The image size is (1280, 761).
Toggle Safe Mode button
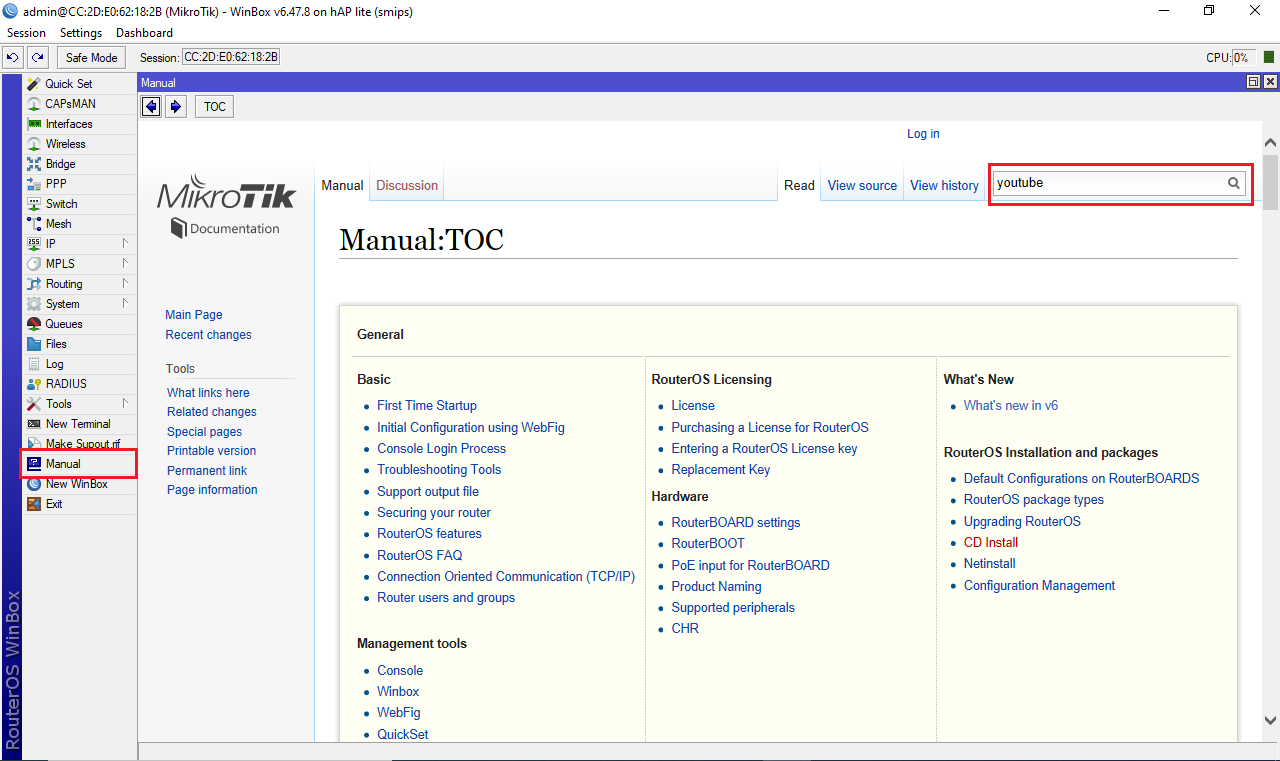pos(92,58)
